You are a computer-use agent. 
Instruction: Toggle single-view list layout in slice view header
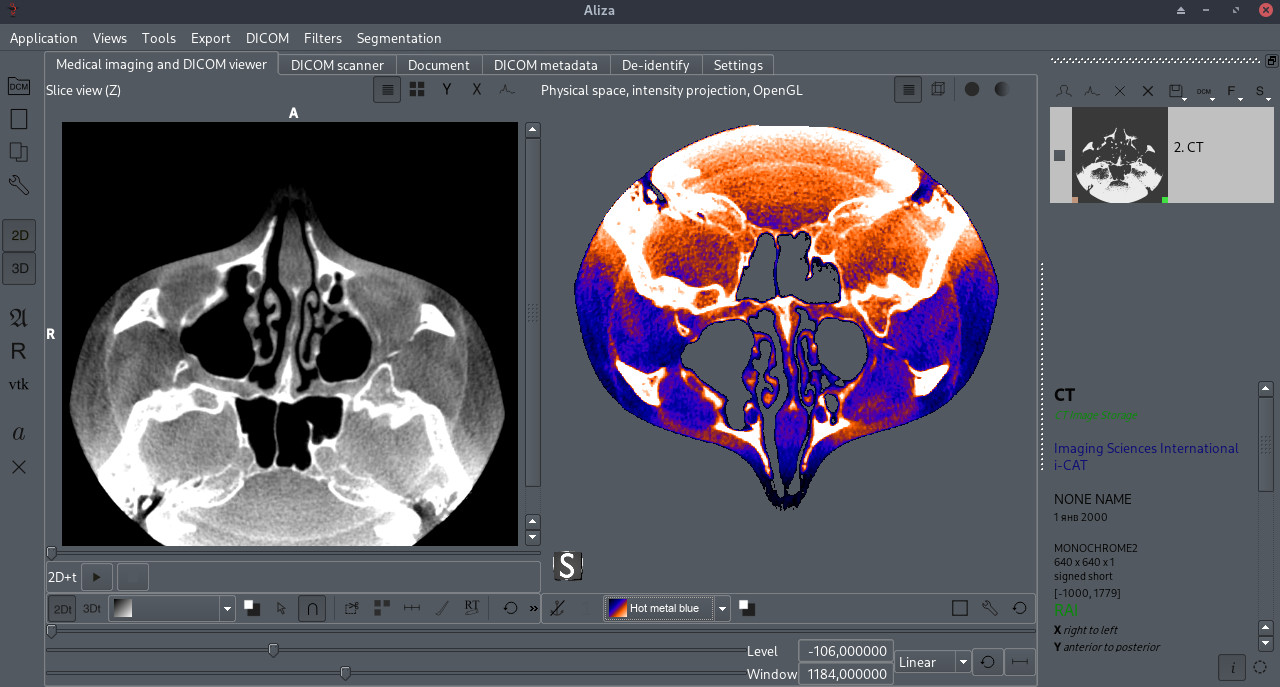pyautogui.click(x=388, y=89)
